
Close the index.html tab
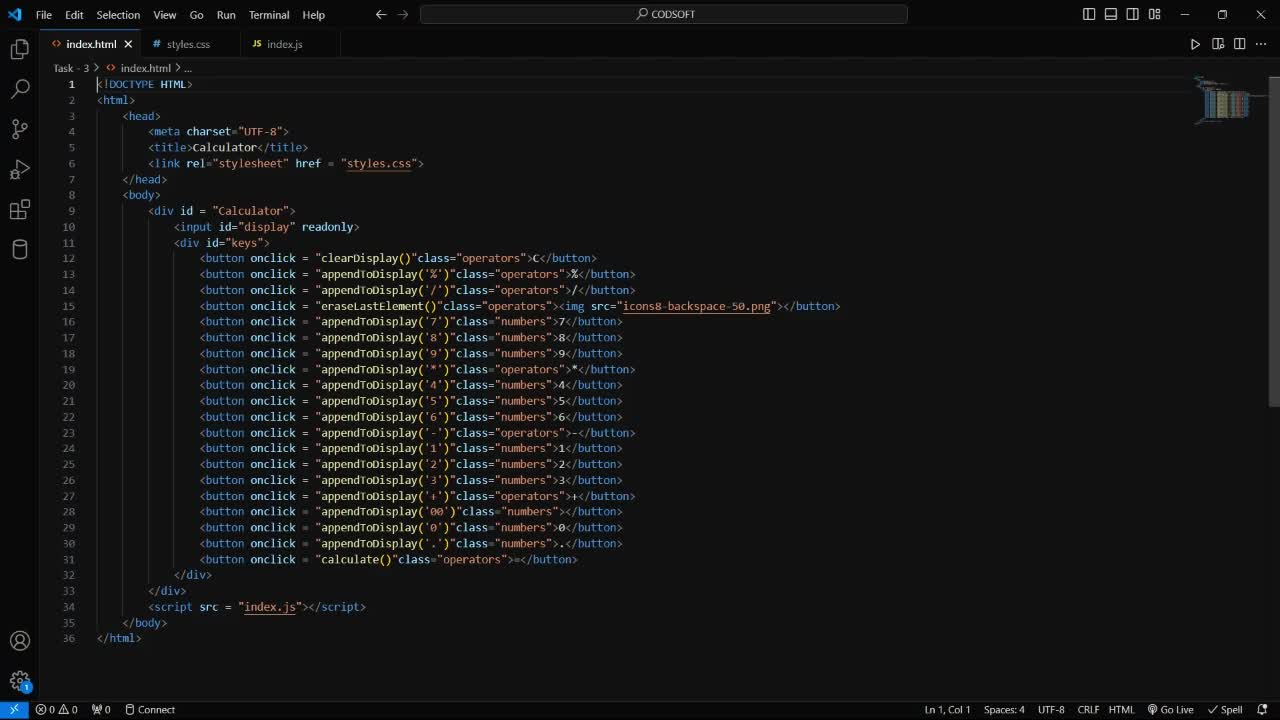pos(128,44)
